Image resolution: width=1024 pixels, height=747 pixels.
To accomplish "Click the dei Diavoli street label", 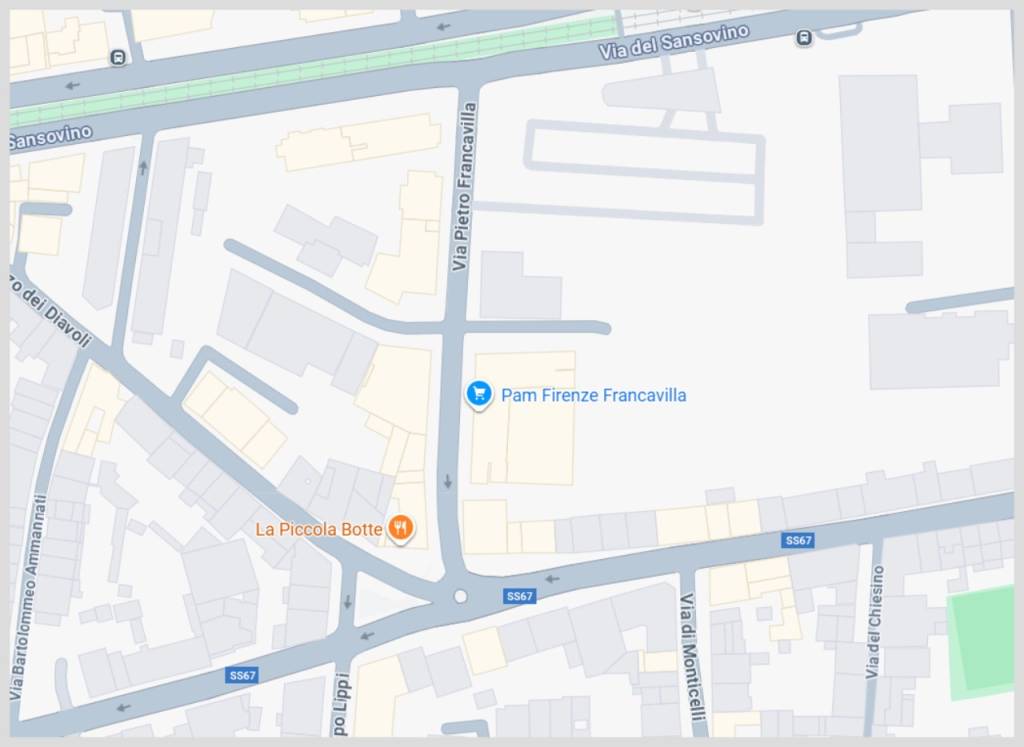I will [x=52, y=311].
